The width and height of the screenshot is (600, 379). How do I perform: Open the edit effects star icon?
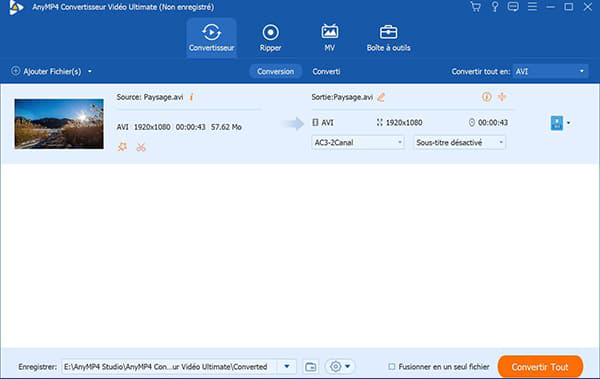click(122, 147)
